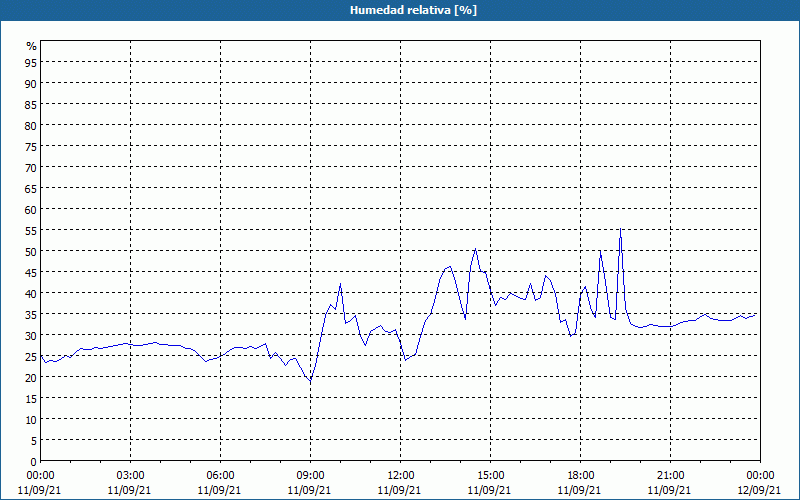Click the 18:00 time tick label
The width and height of the screenshot is (800, 500).
tap(581, 476)
